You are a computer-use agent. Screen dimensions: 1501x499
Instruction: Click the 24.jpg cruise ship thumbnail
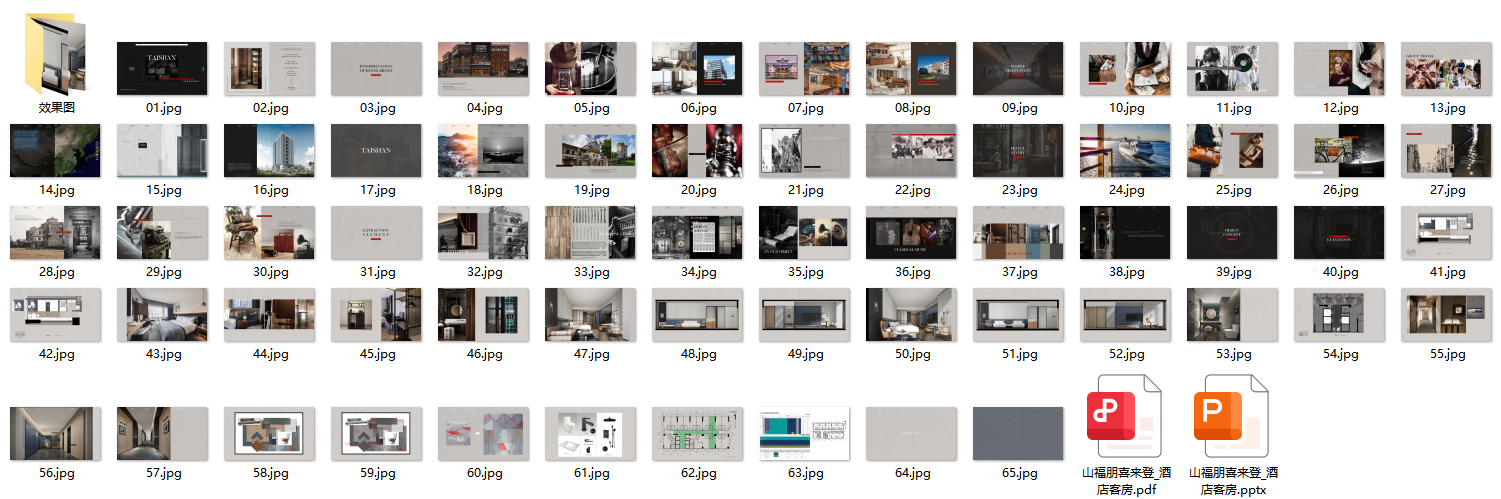pos(1125,151)
